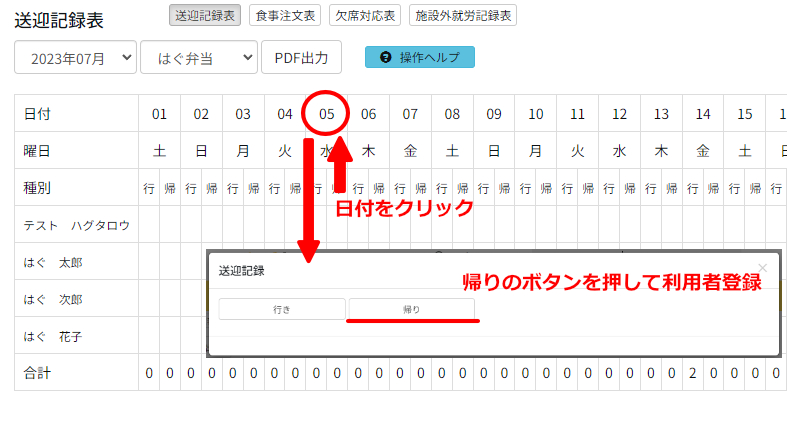Open the 2023年07月 month dropdown

click(x=75, y=58)
